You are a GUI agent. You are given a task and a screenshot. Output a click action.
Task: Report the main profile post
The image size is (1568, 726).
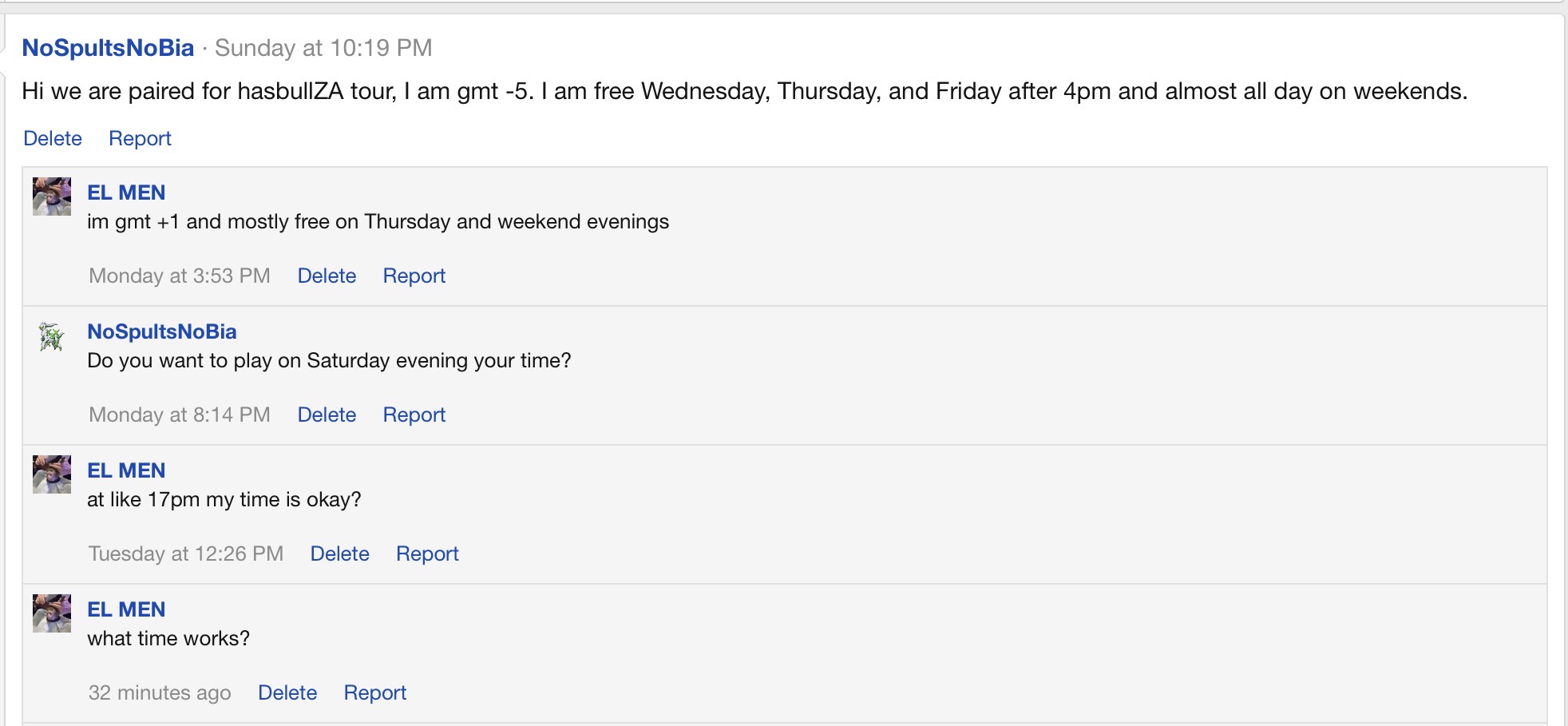click(x=140, y=138)
